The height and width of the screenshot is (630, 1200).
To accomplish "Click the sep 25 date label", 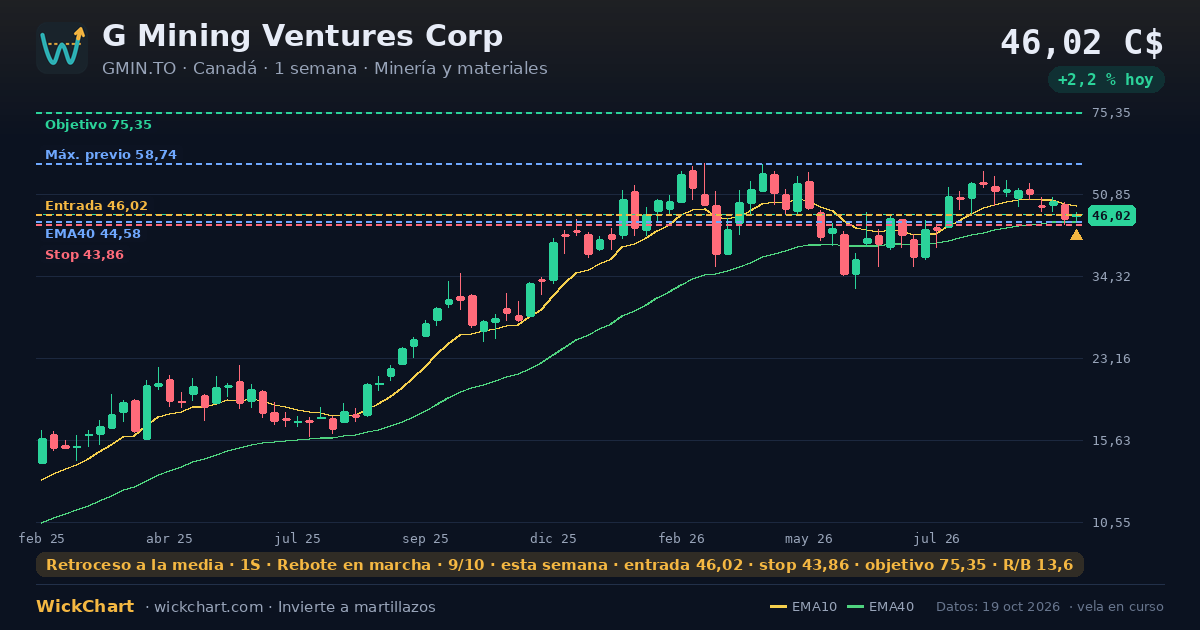I will pos(425,538).
